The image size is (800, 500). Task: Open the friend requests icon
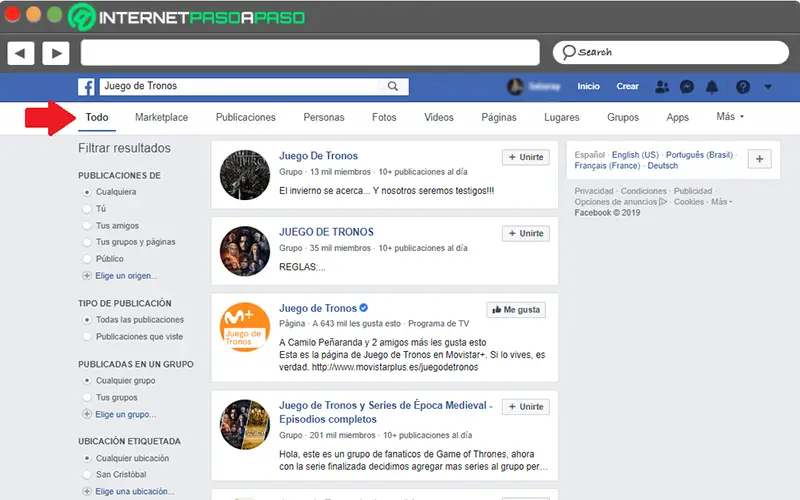(662, 87)
